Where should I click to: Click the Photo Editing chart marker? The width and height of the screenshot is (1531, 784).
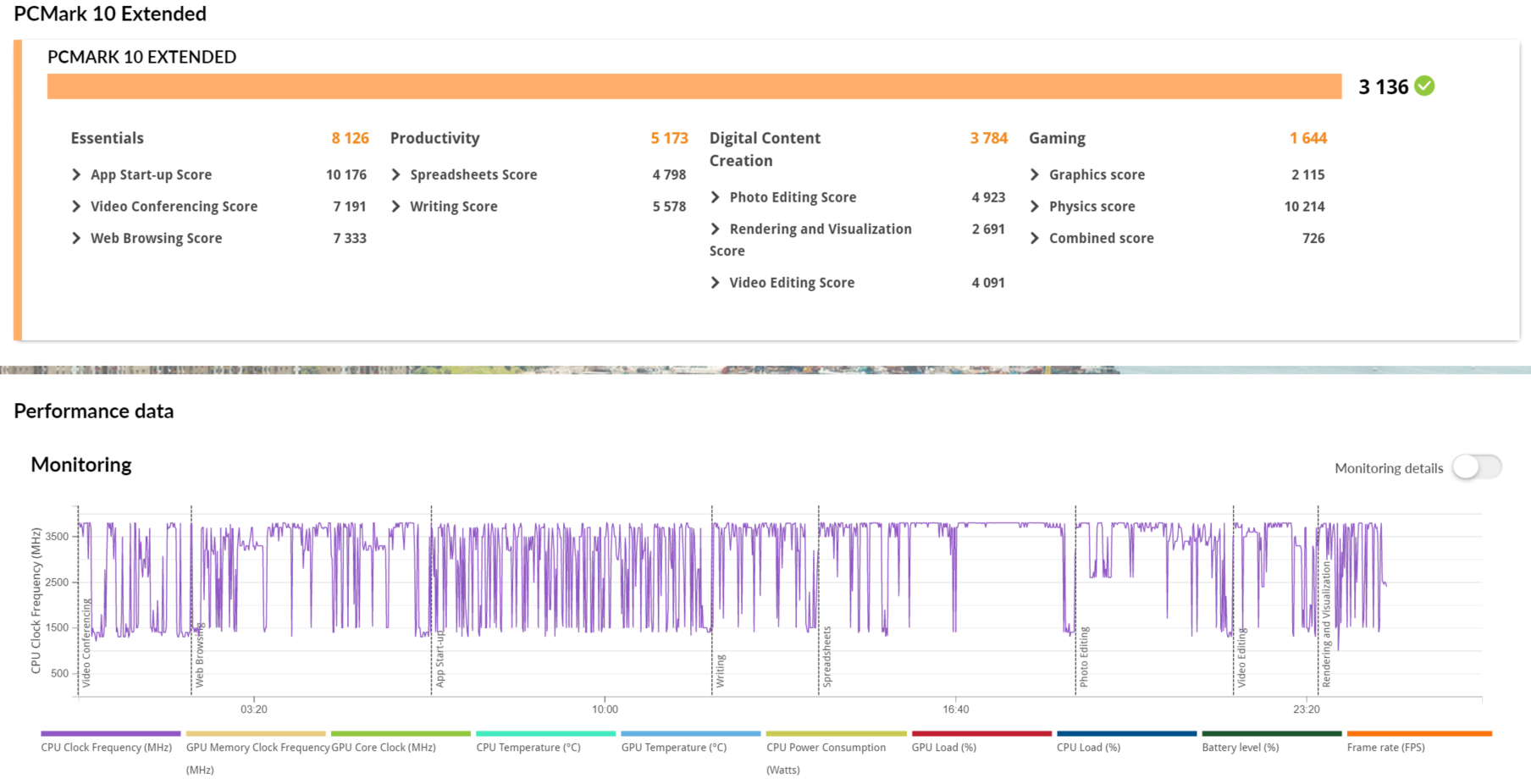pos(1085,657)
